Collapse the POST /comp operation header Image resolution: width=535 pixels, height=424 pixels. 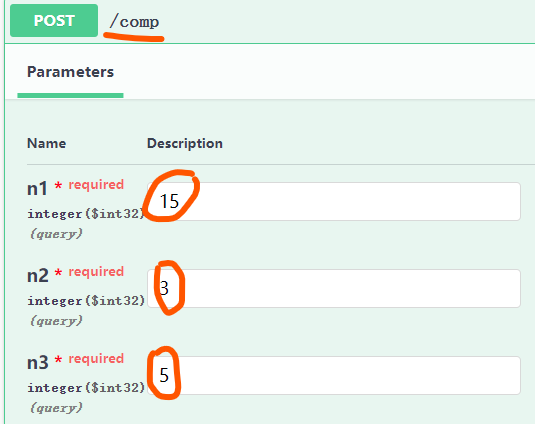pos(270,21)
